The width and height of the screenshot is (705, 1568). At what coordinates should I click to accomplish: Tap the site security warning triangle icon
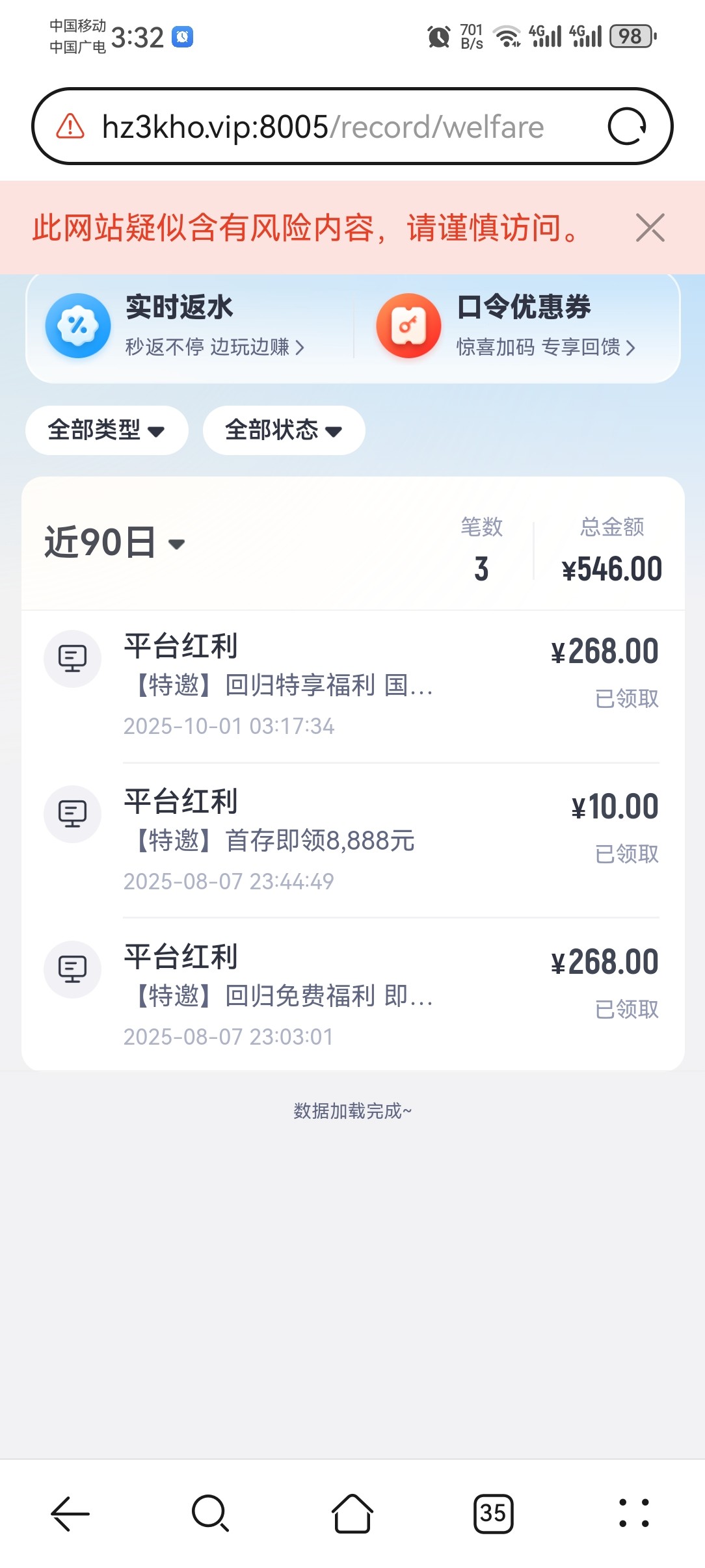point(70,126)
